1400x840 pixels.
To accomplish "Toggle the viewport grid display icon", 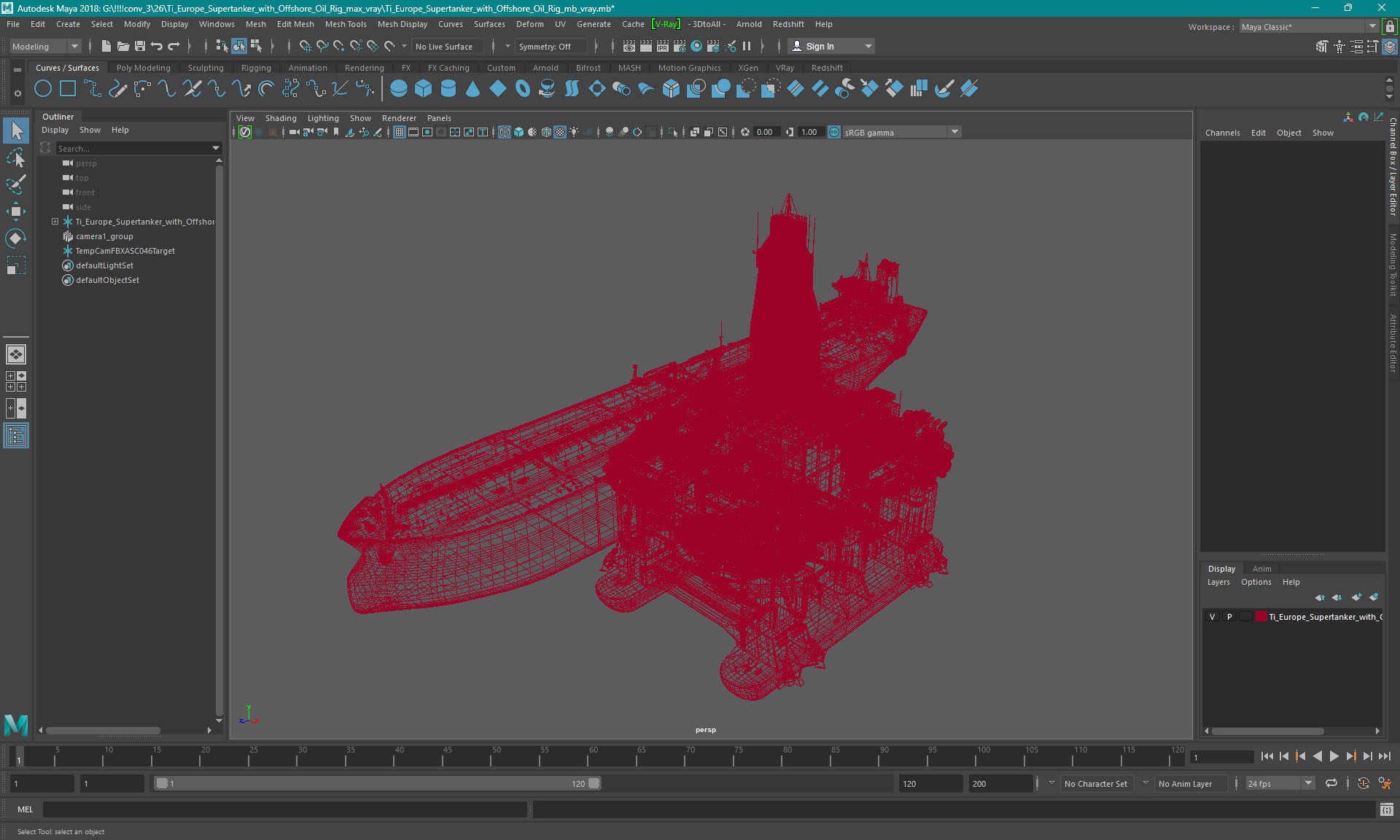I will click(400, 132).
